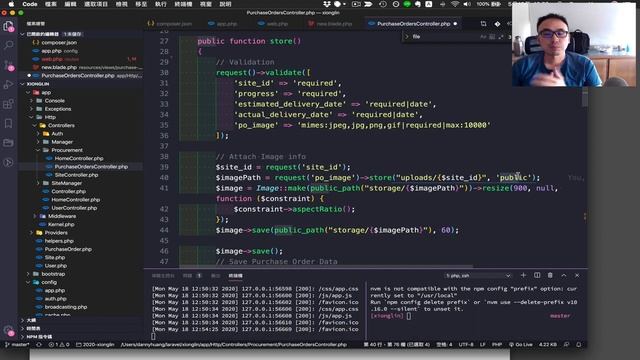The width and height of the screenshot is (640, 360).
Task: Open the Source Control view
Action: [8, 65]
